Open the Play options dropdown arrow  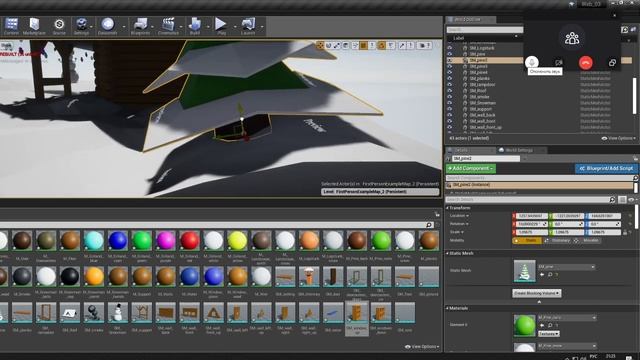pos(235,27)
